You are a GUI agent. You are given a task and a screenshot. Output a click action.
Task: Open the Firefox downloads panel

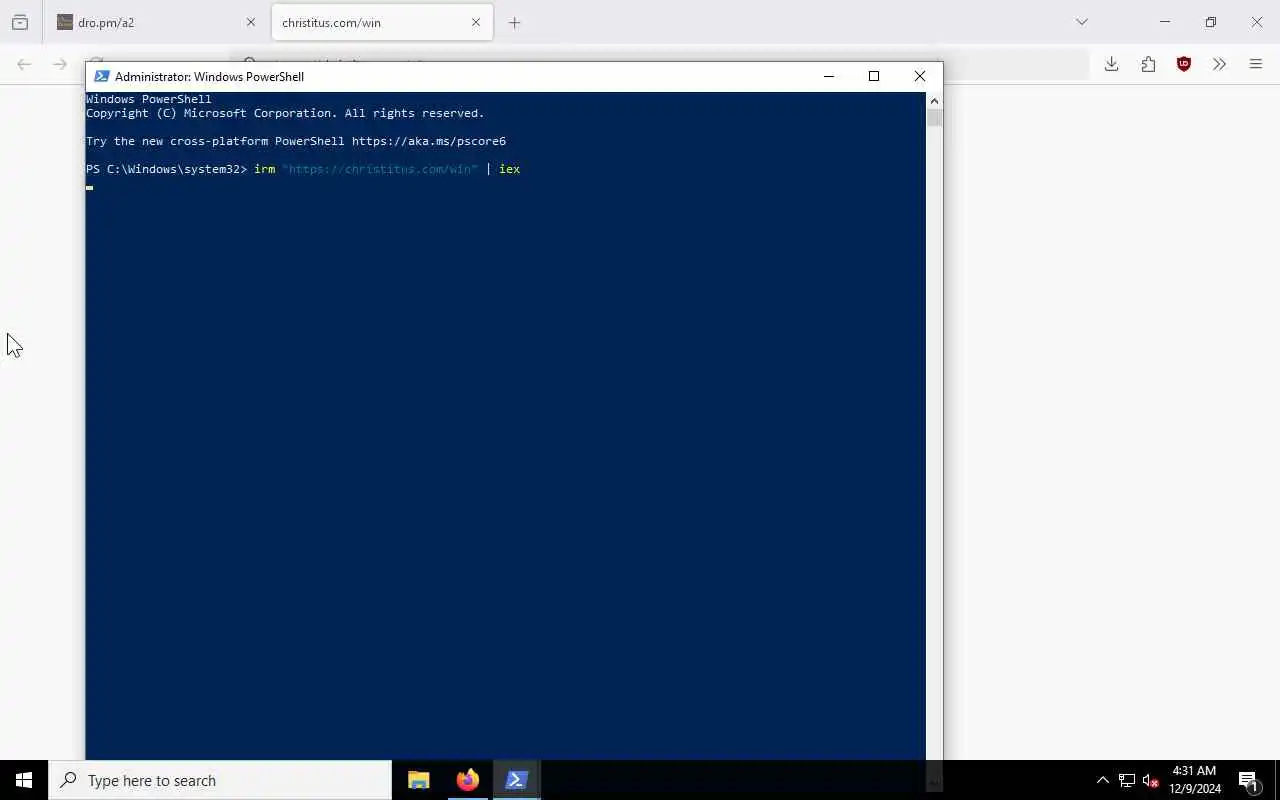[1111, 64]
